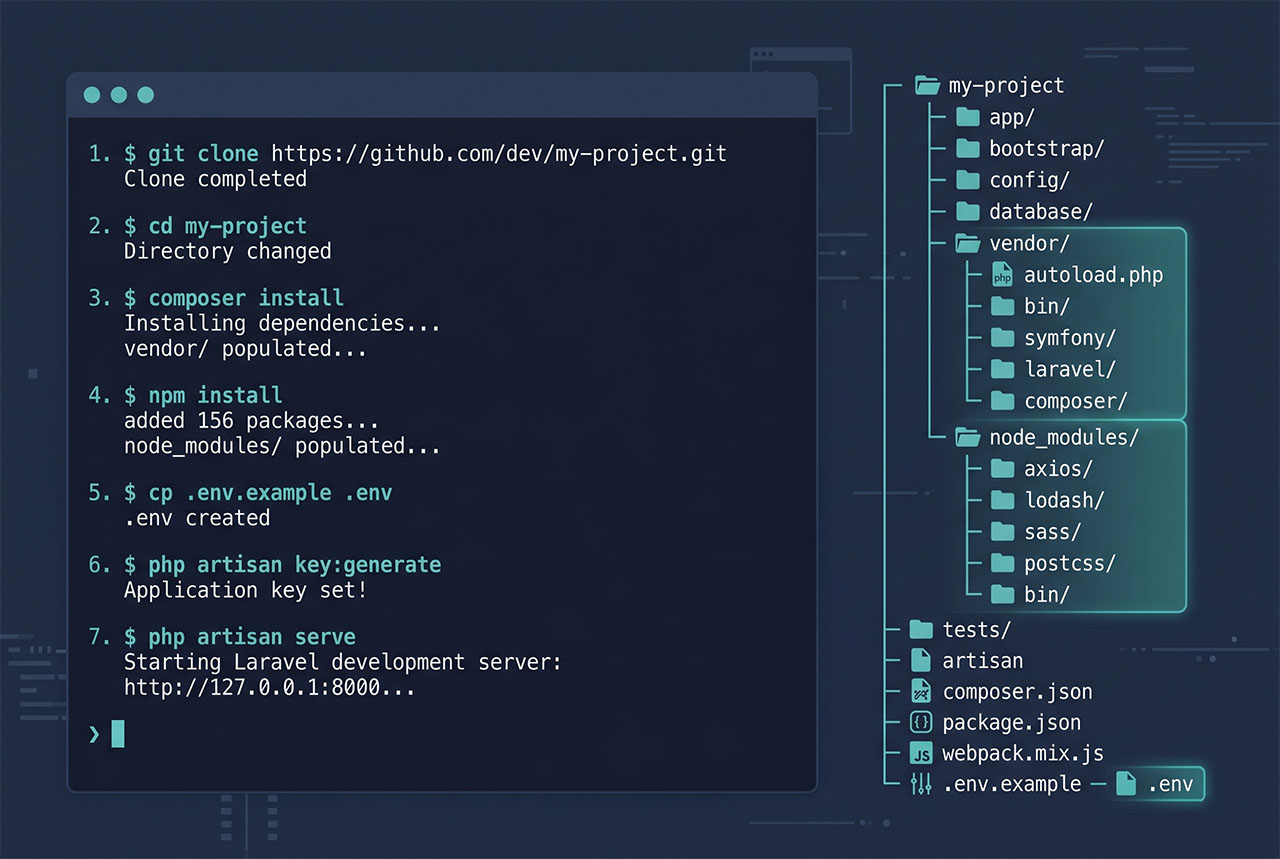This screenshot has width=1280, height=859.
Task: Click the config/ folder icon
Action: tap(967, 180)
